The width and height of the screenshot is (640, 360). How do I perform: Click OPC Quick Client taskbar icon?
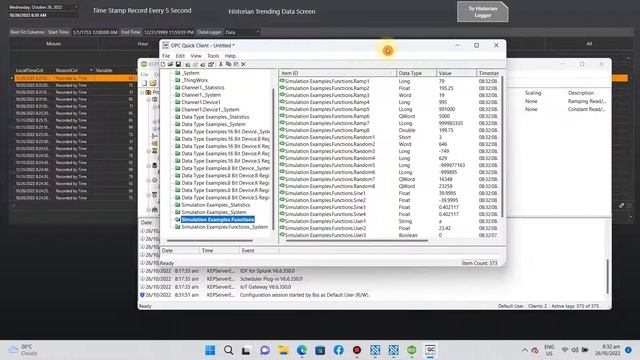430,350
